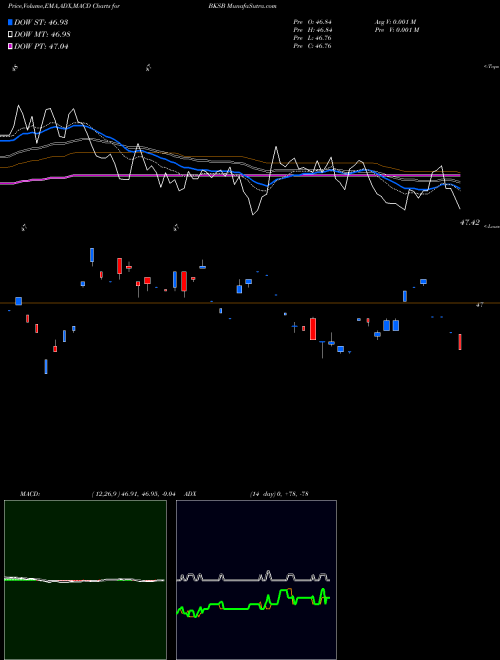
Task: Click the large red candlestick mid-right
Action: 313,329
